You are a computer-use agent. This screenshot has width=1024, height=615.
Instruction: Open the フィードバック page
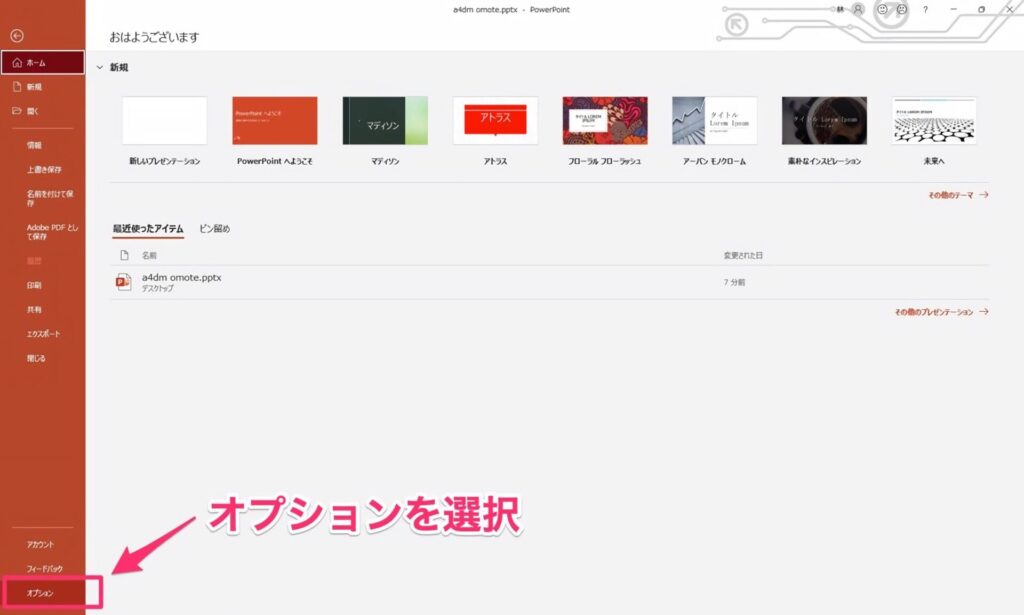[42, 569]
